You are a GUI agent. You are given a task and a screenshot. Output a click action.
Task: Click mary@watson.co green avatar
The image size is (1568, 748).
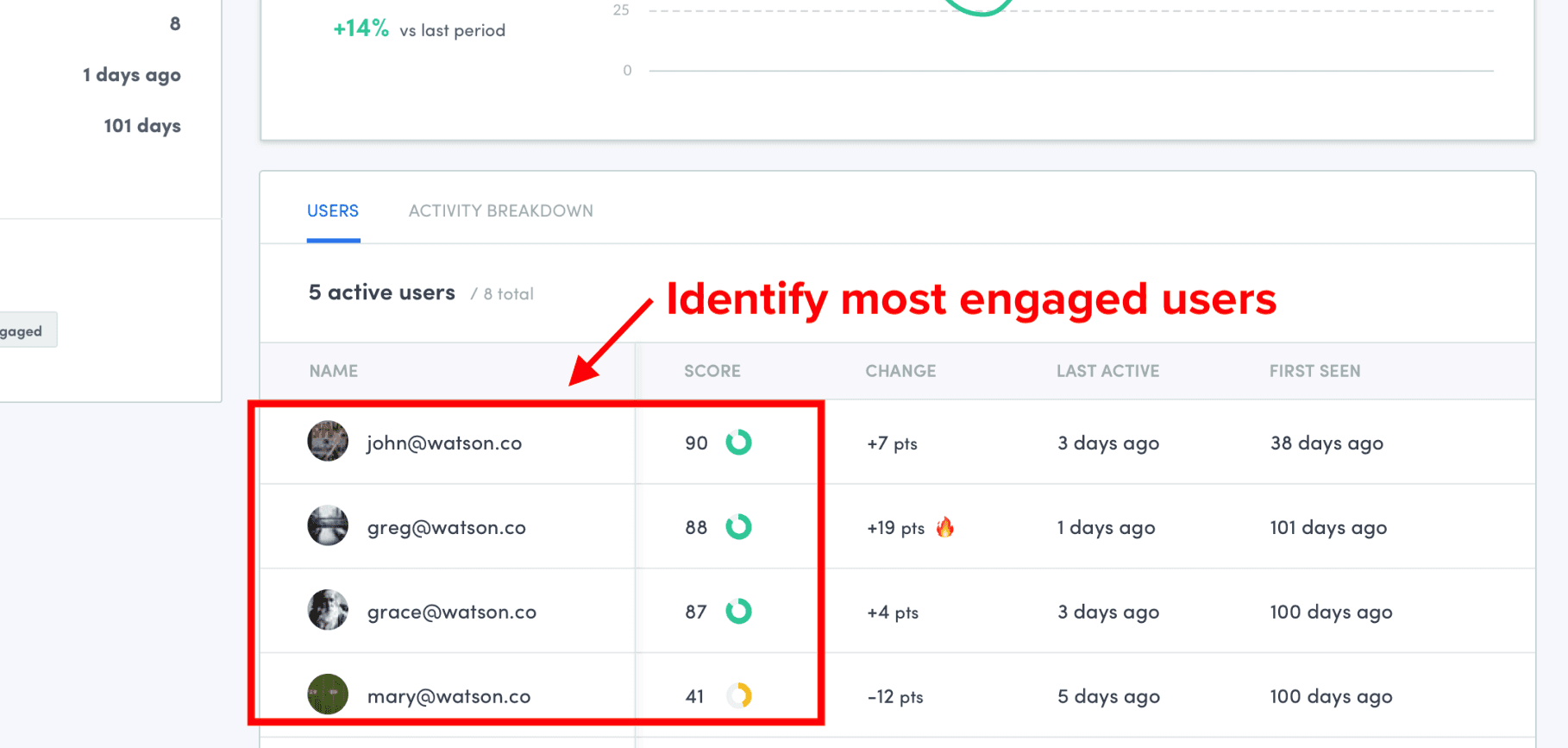coord(328,695)
